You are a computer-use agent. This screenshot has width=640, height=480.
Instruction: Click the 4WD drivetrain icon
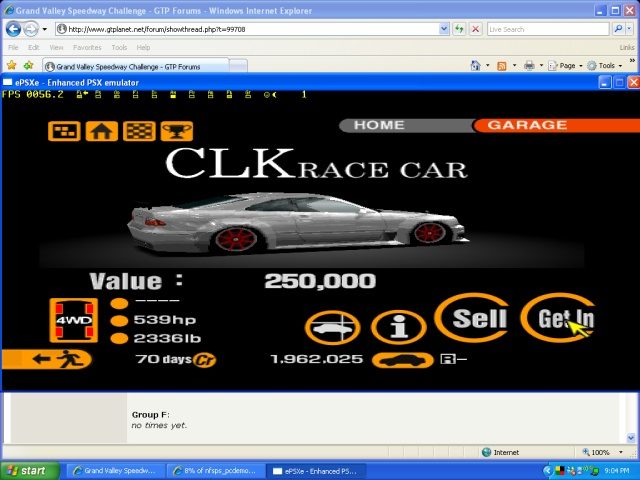point(73,320)
